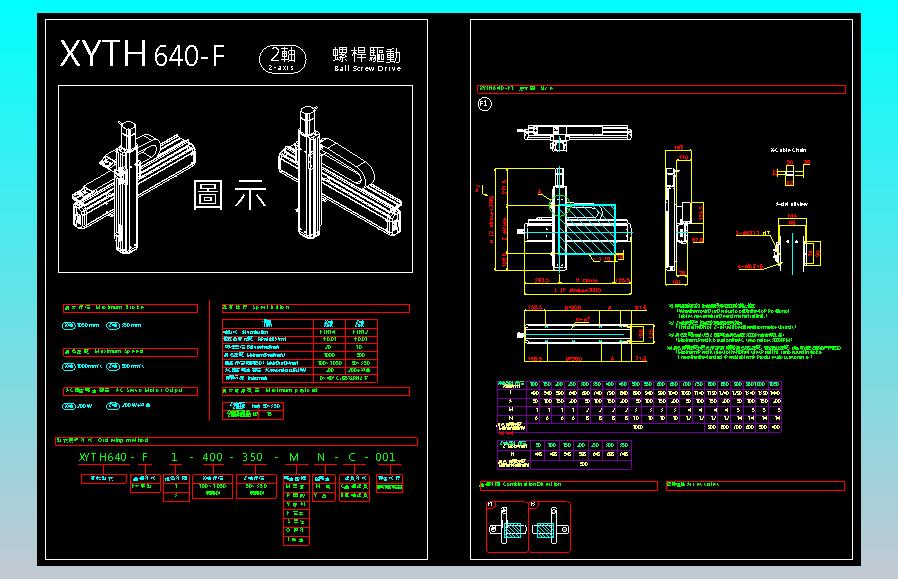Select the '2軸 2-axis' oval badge
Image resolution: width=898 pixels, height=579 pixels.
point(282,58)
